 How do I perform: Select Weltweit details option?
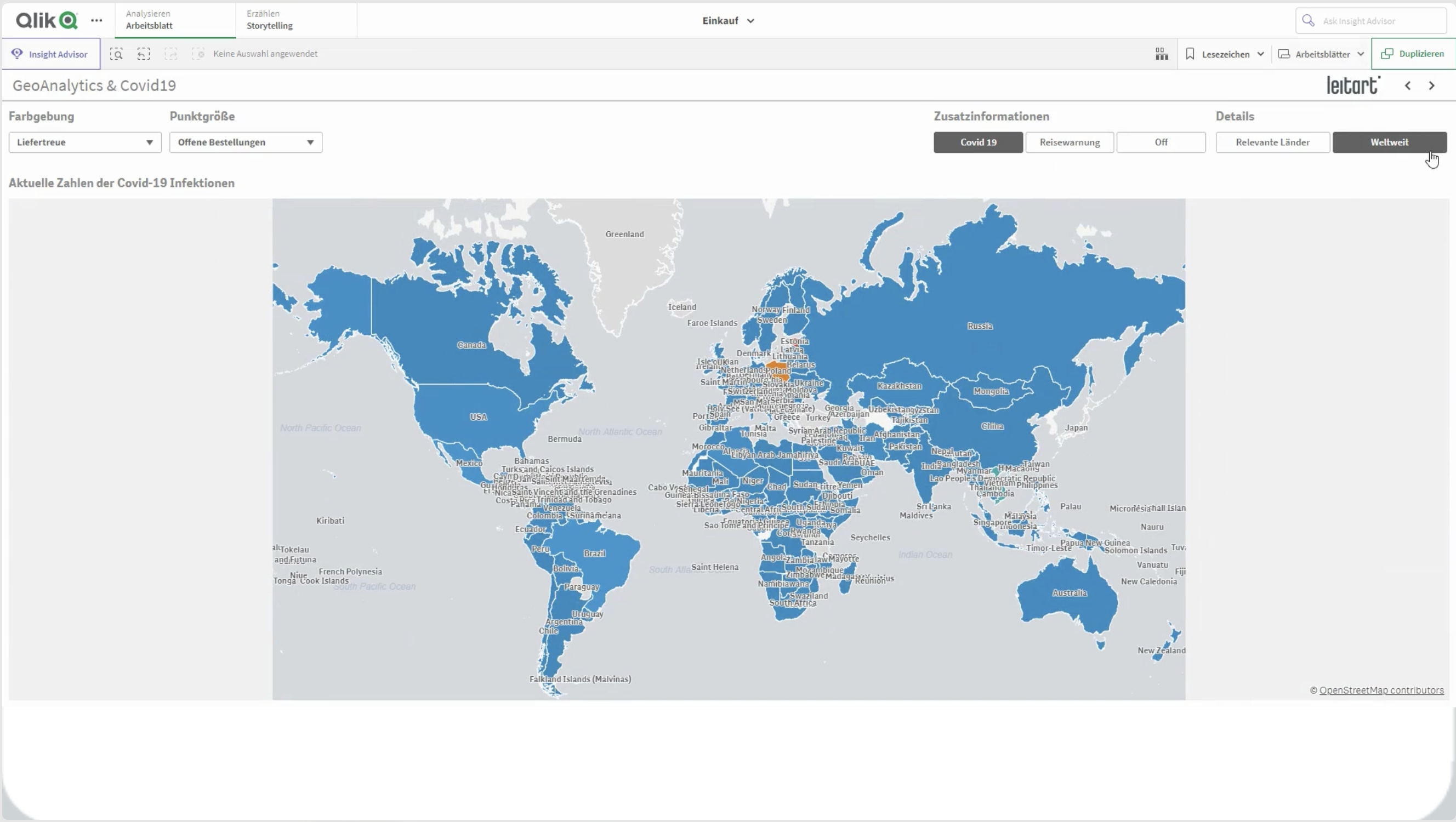[1390, 142]
